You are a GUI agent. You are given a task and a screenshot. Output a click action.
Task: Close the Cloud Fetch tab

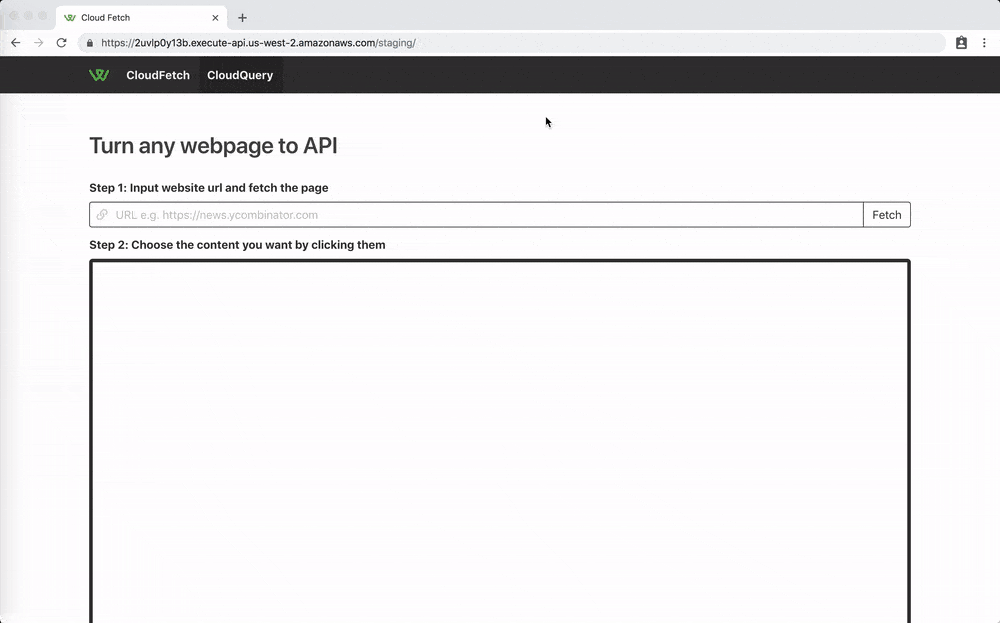click(215, 18)
